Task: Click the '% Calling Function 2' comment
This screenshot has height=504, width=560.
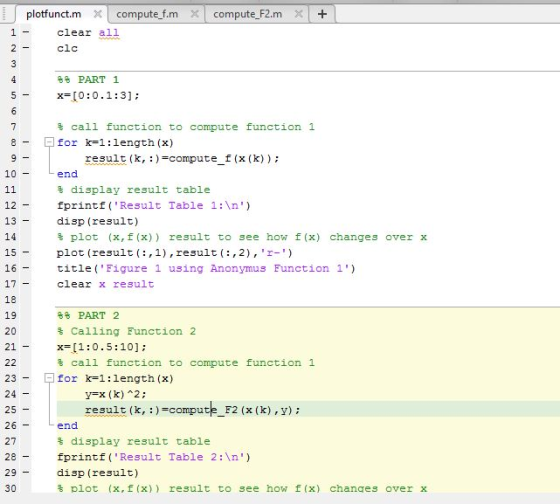Action: coord(126,331)
